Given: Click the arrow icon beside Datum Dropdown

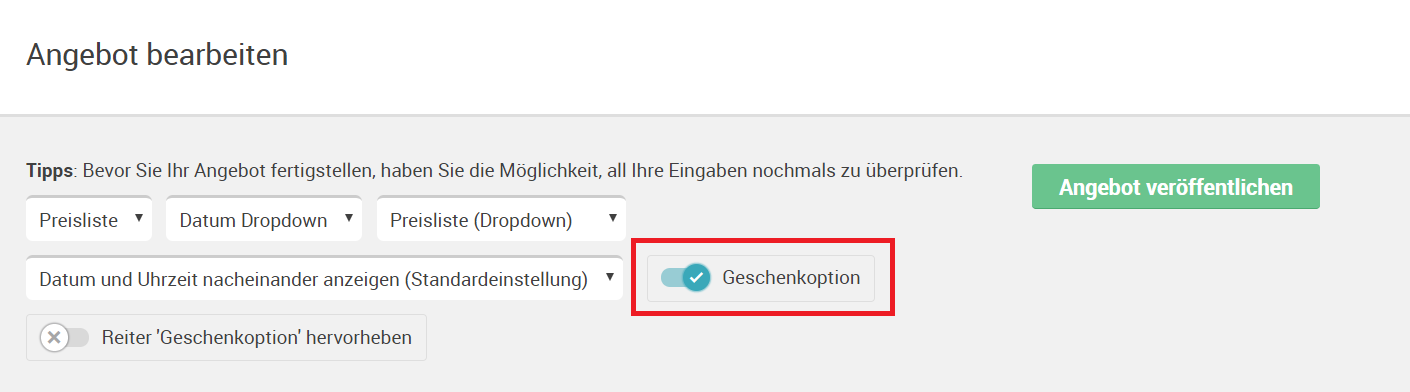Looking at the screenshot, I should 348,217.
